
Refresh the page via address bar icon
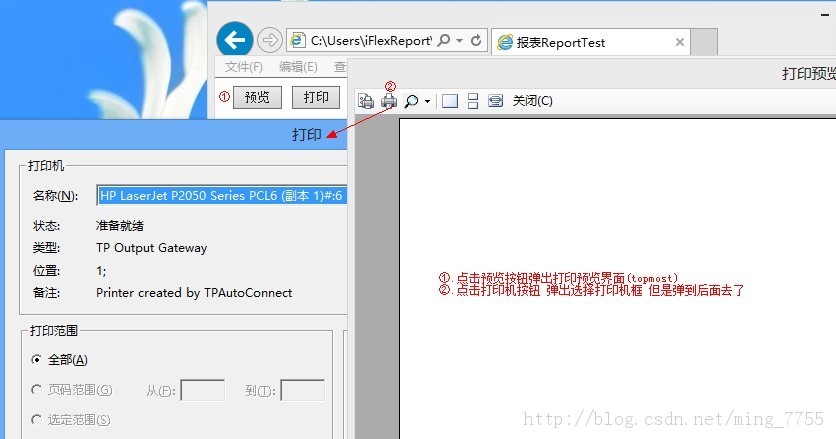pyautogui.click(x=476, y=41)
